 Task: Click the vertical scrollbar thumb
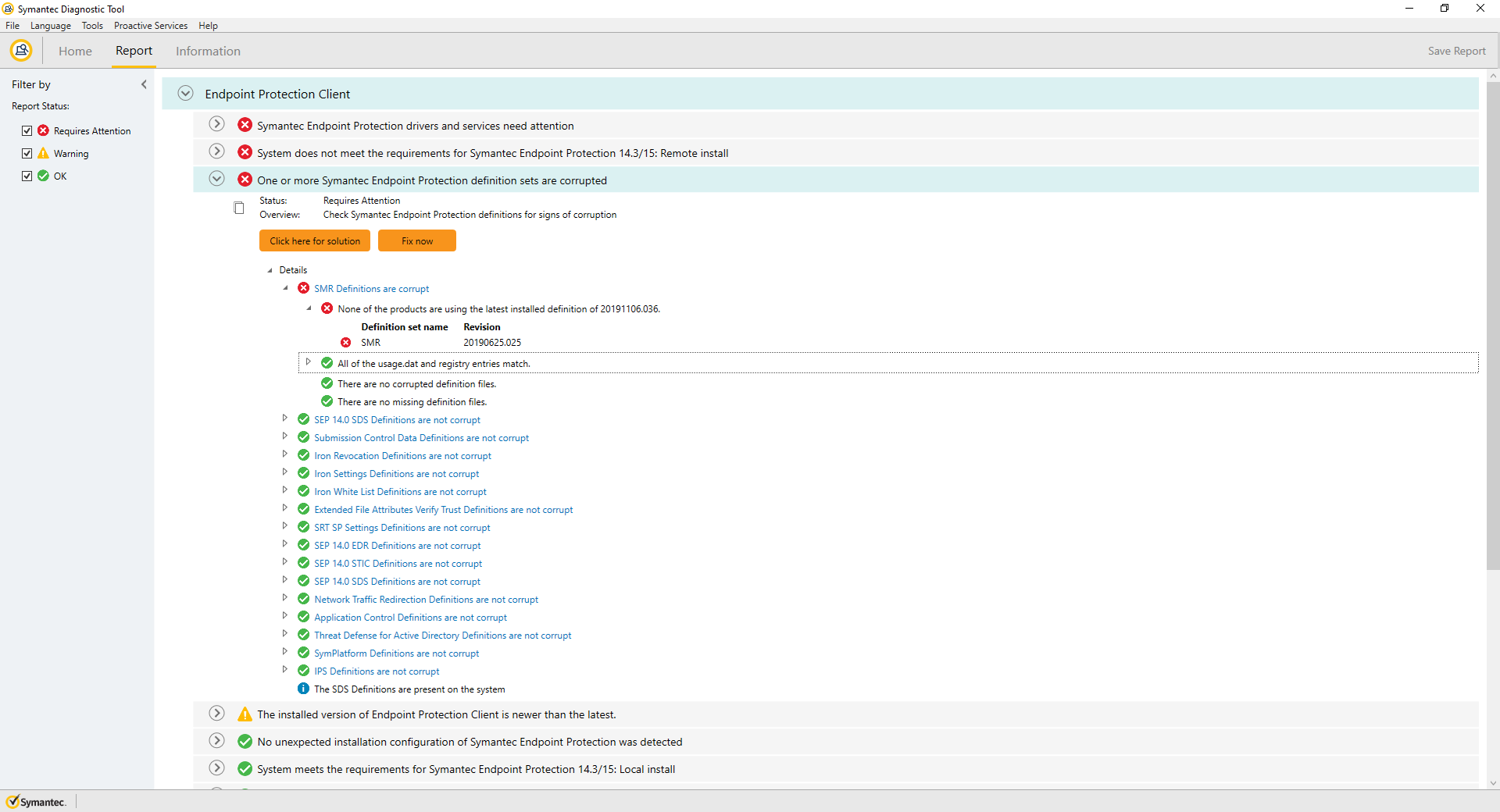point(1493,326)
